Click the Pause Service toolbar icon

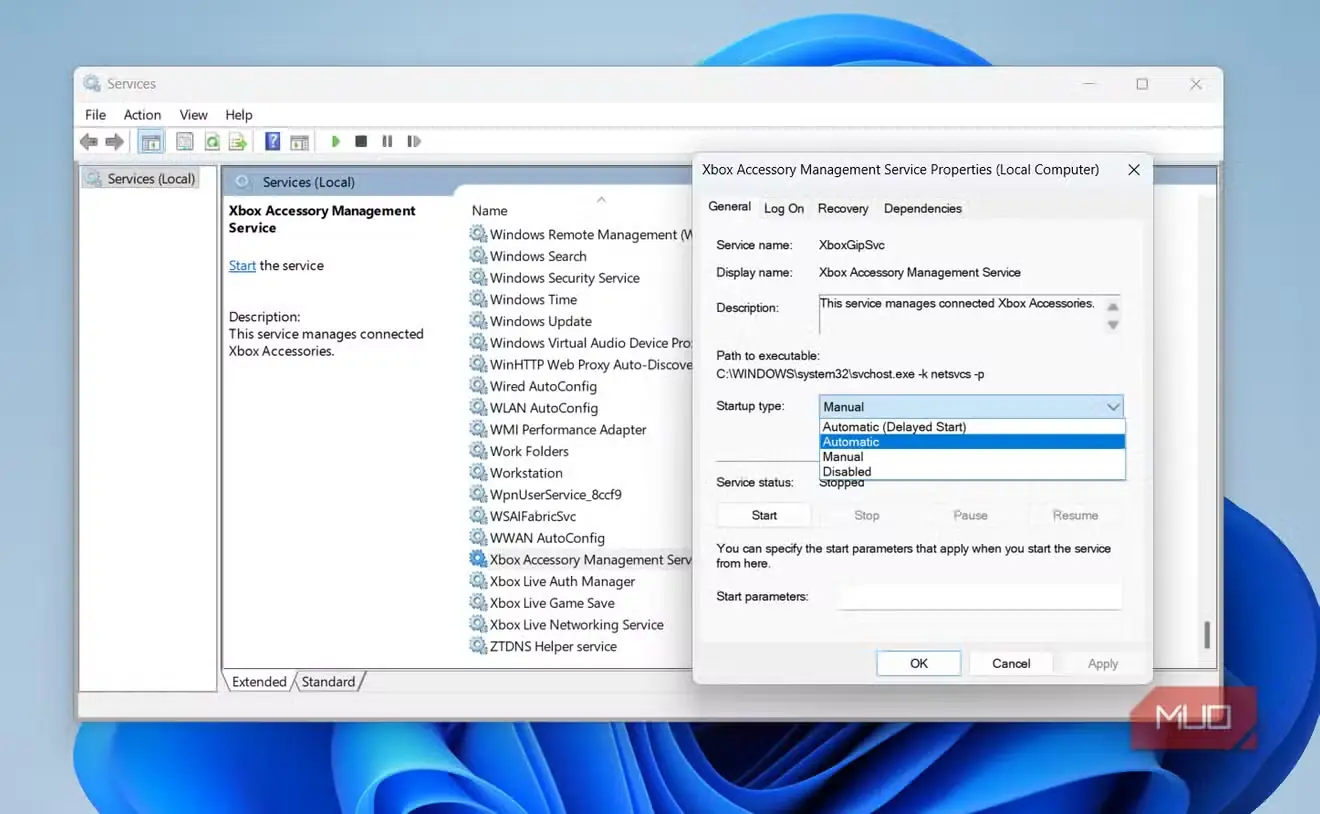387,142
